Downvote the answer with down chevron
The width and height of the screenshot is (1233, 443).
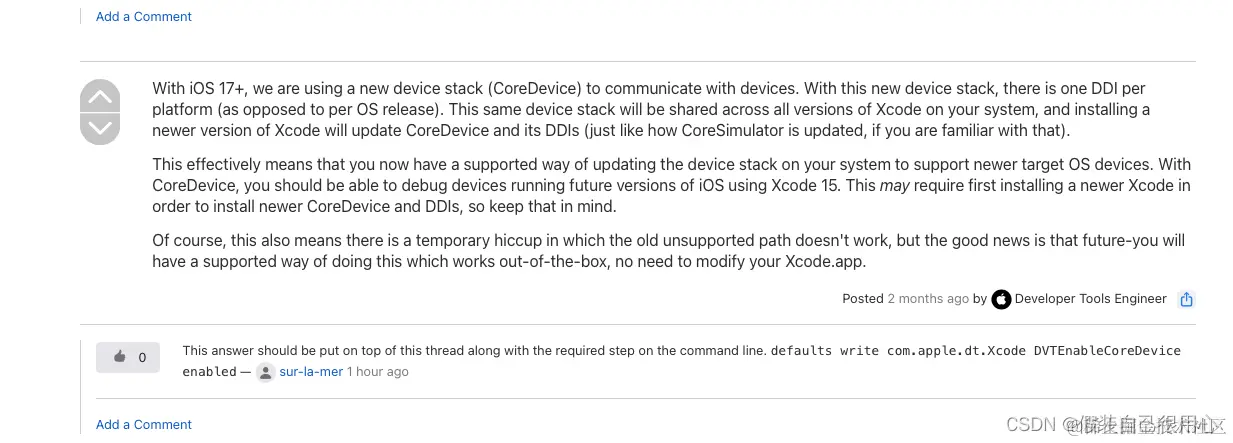(100, 129)
